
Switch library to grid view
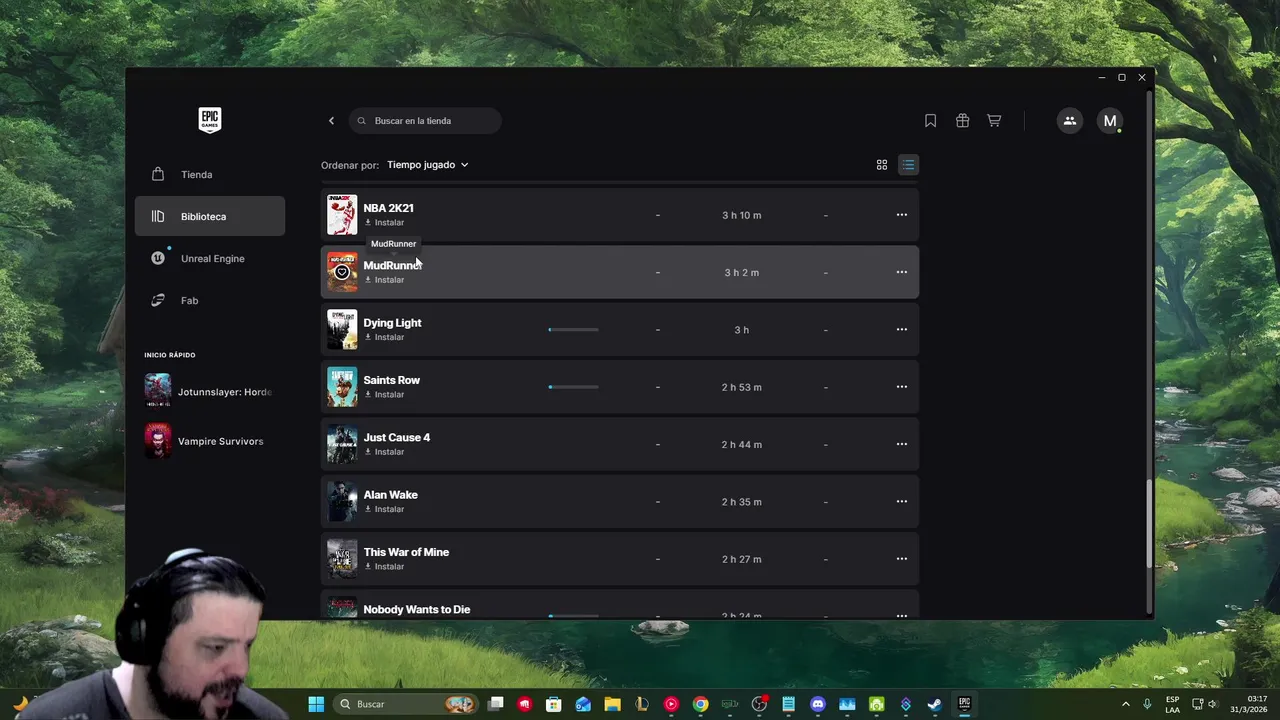882,165
